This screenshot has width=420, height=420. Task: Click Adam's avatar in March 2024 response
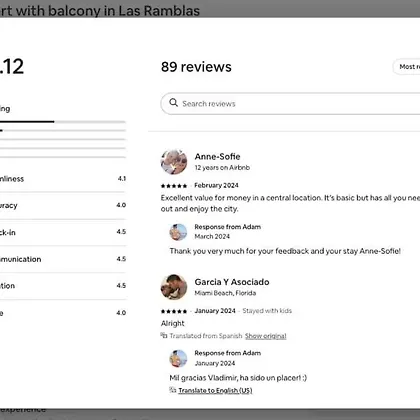178,232
